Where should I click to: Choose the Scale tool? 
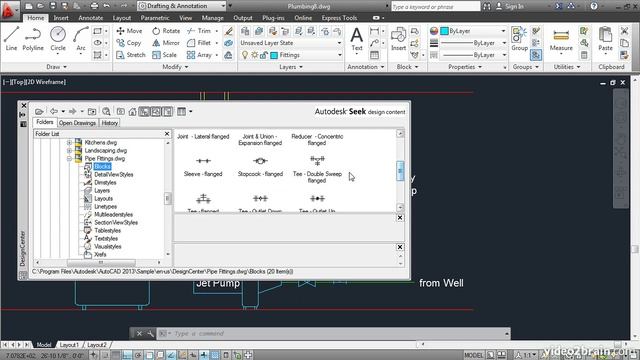tap(164, 55)
